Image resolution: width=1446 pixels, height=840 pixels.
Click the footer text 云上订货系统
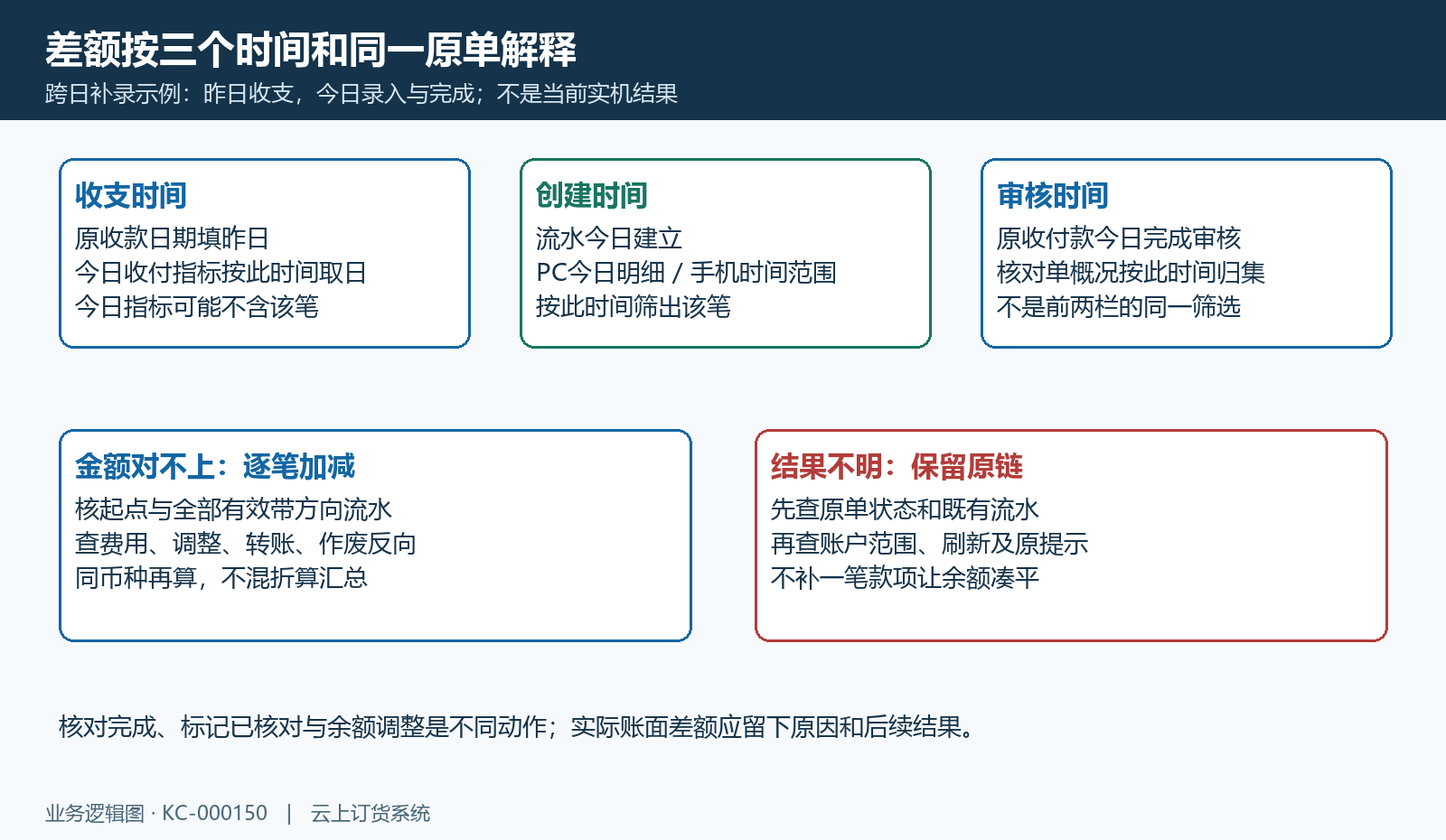[x=371, y=814]
